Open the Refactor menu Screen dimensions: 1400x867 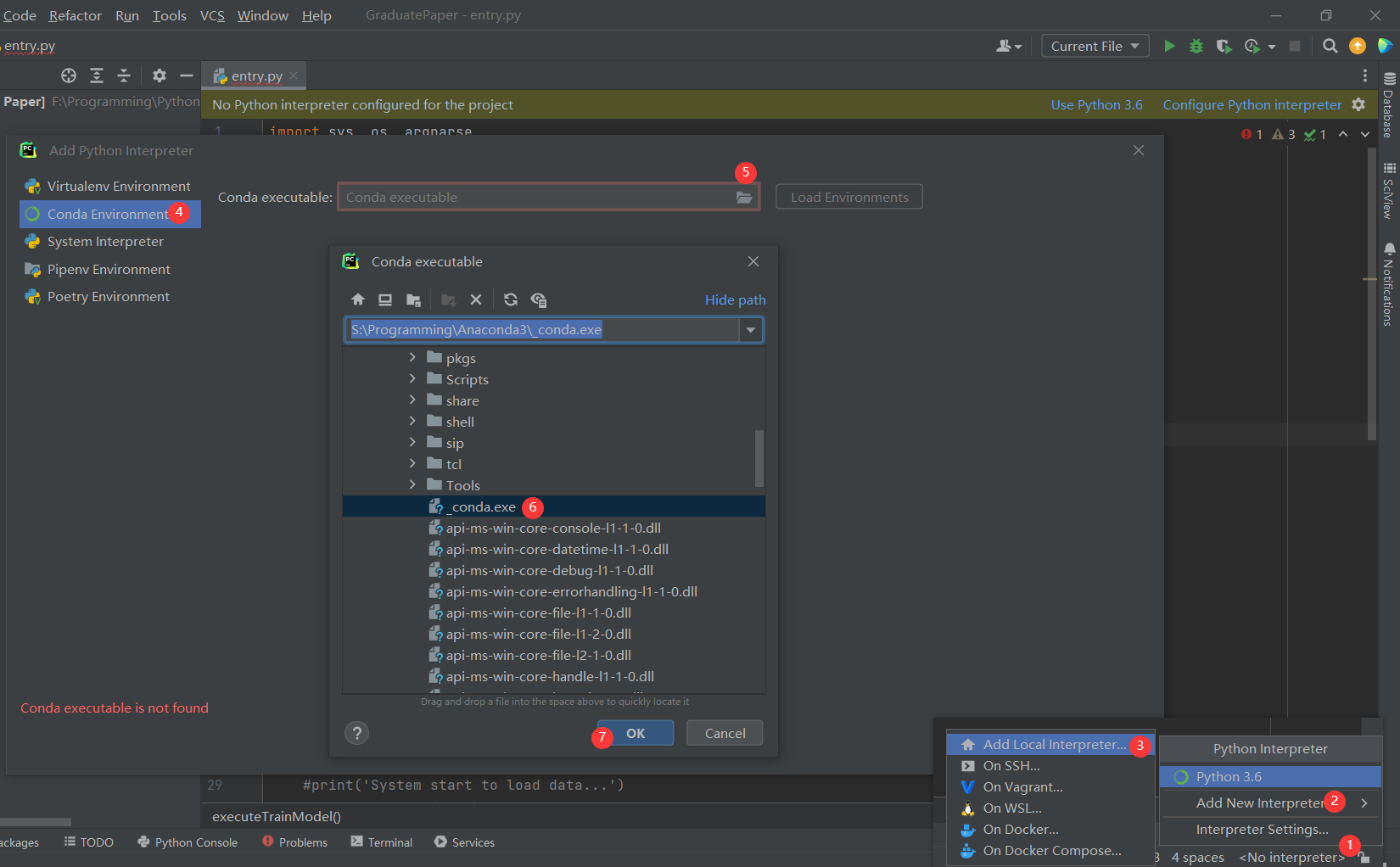[76, 15]
